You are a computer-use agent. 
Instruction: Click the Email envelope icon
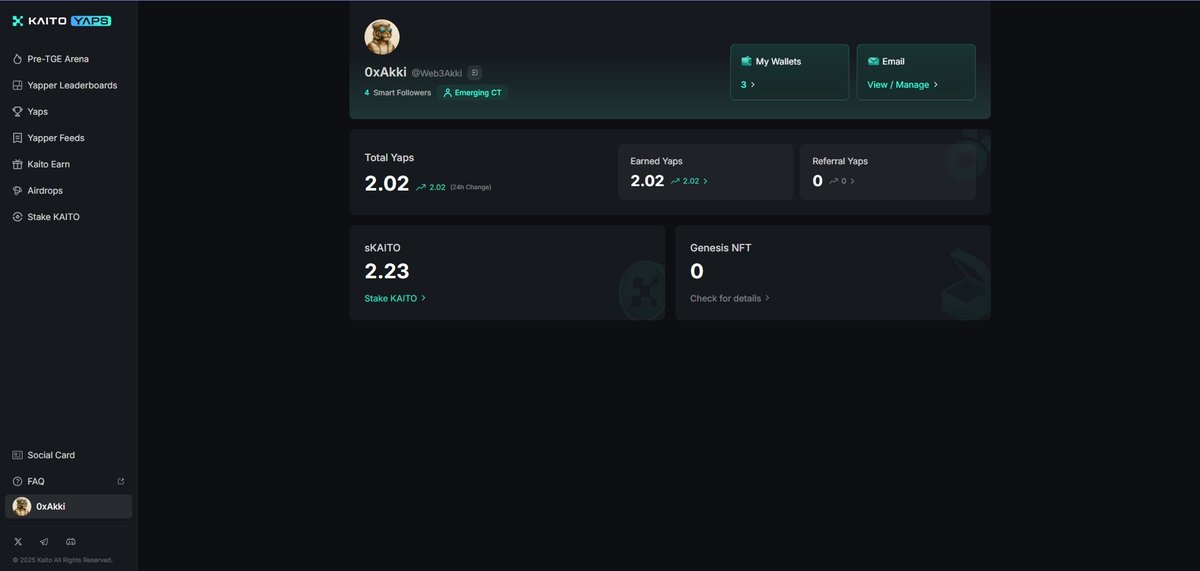(873, 61)
